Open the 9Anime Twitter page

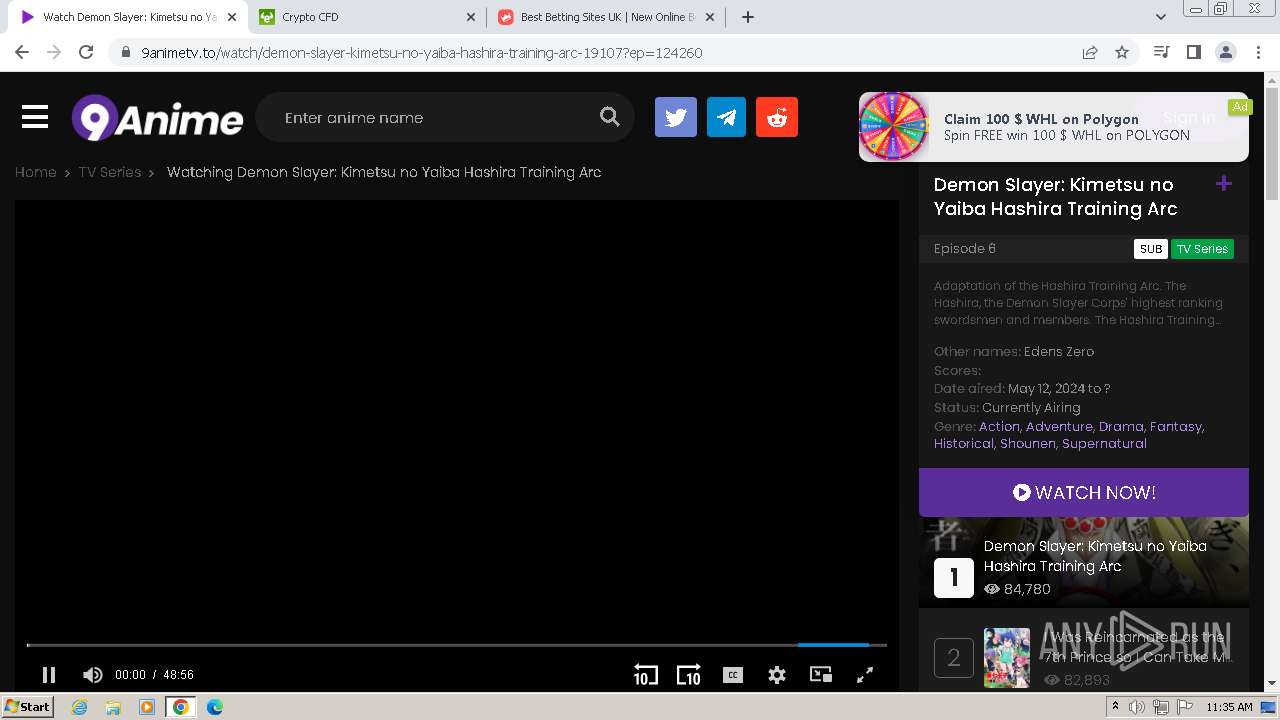coord(676,118)
